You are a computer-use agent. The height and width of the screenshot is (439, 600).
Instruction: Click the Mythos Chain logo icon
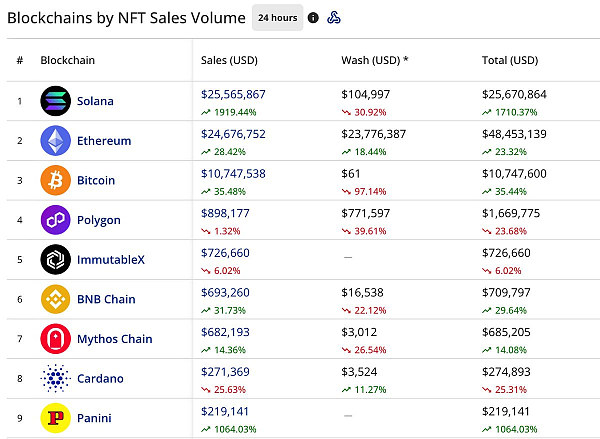coord(54,339)
